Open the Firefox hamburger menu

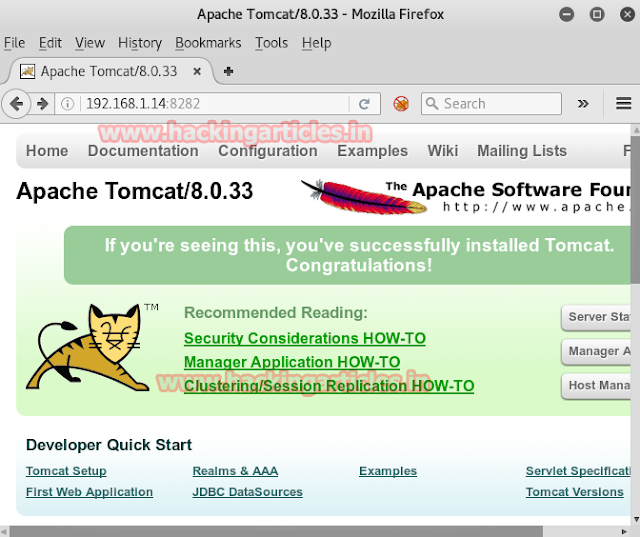point(623,104)
